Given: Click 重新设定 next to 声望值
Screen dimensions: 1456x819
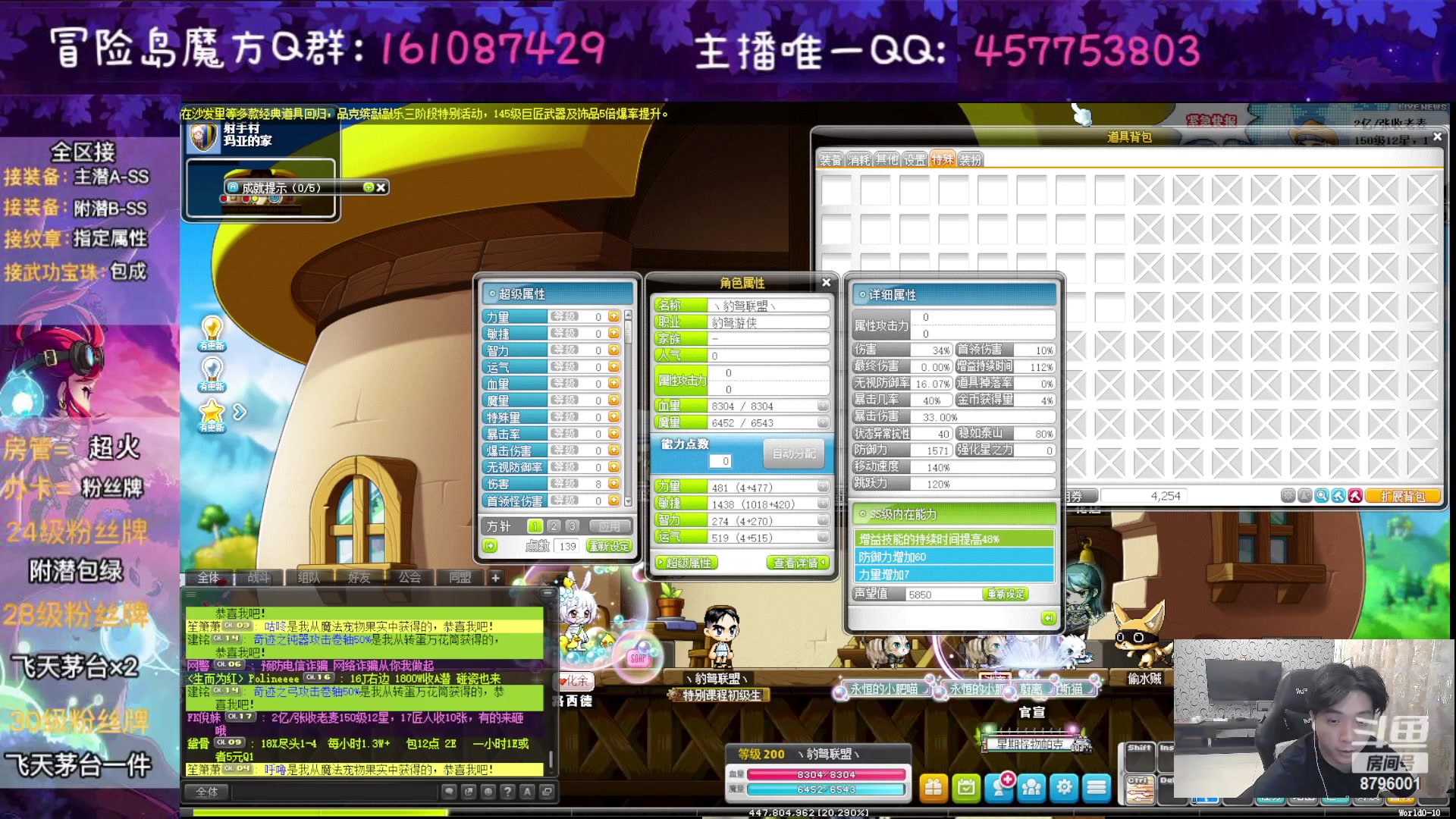Looking at the screenshot, I should (x=1006, y=594).
